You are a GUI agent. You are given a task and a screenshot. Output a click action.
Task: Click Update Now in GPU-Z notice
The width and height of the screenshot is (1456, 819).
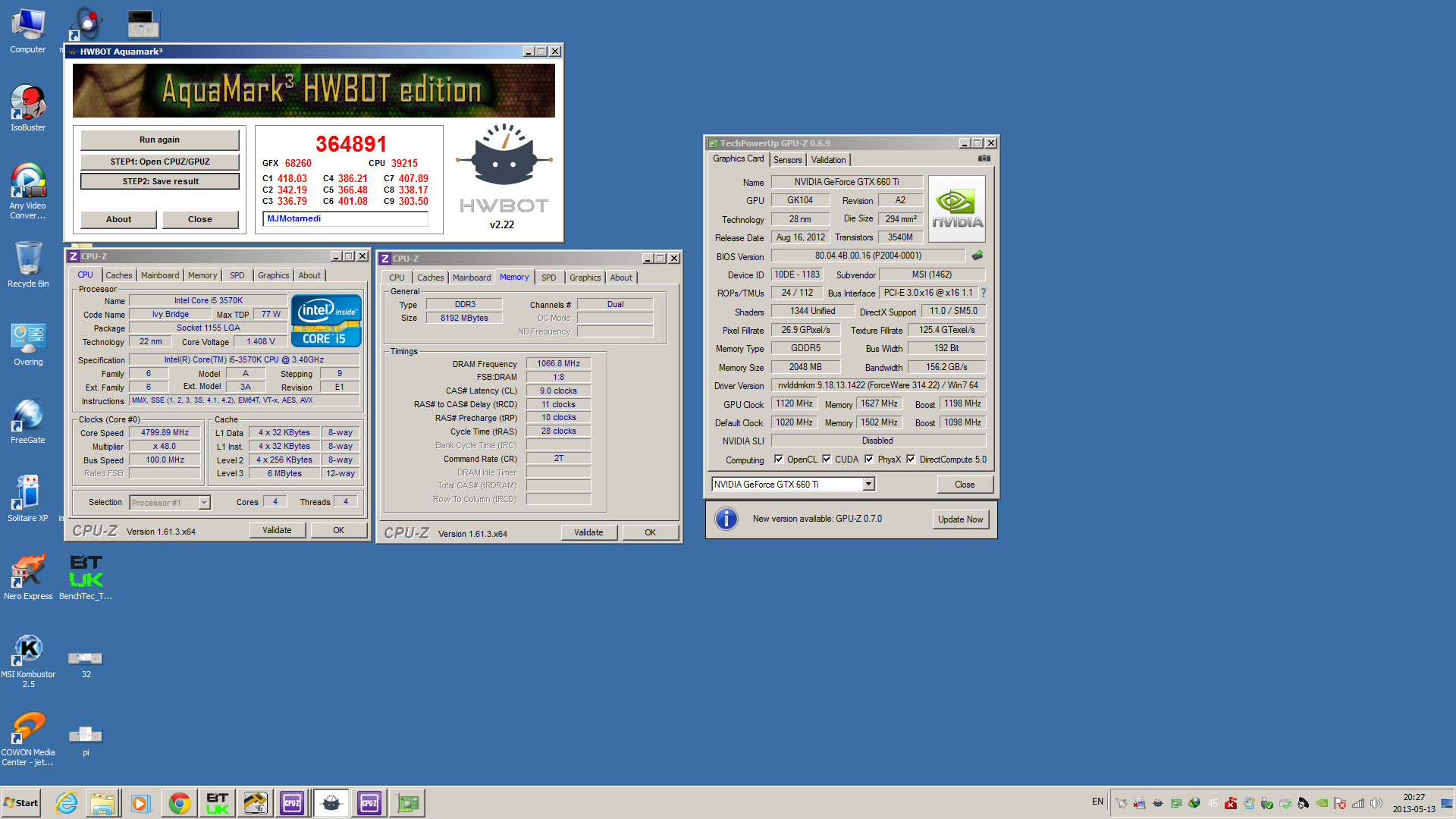(960, 519)
